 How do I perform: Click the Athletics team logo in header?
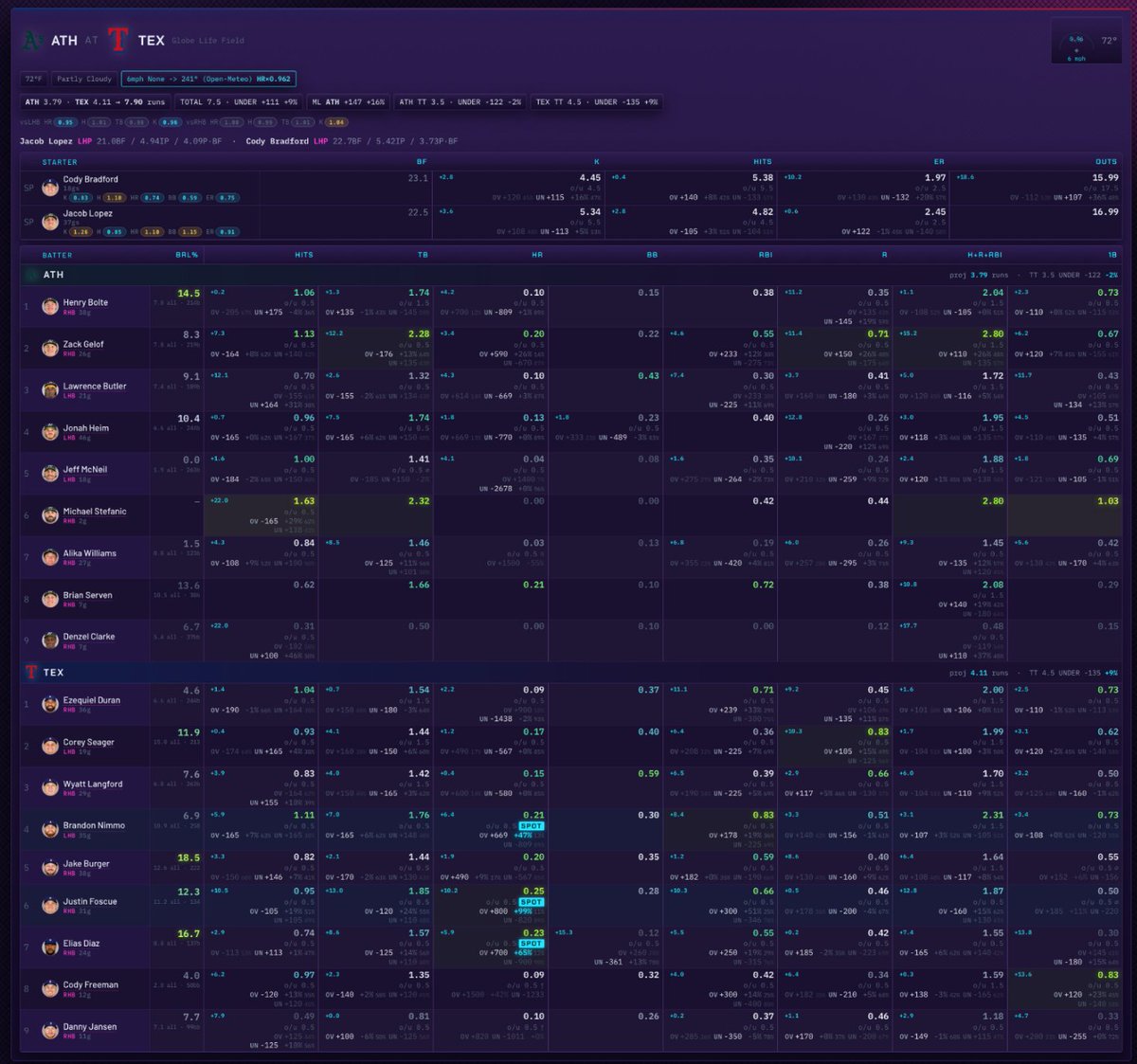point(32,40)
